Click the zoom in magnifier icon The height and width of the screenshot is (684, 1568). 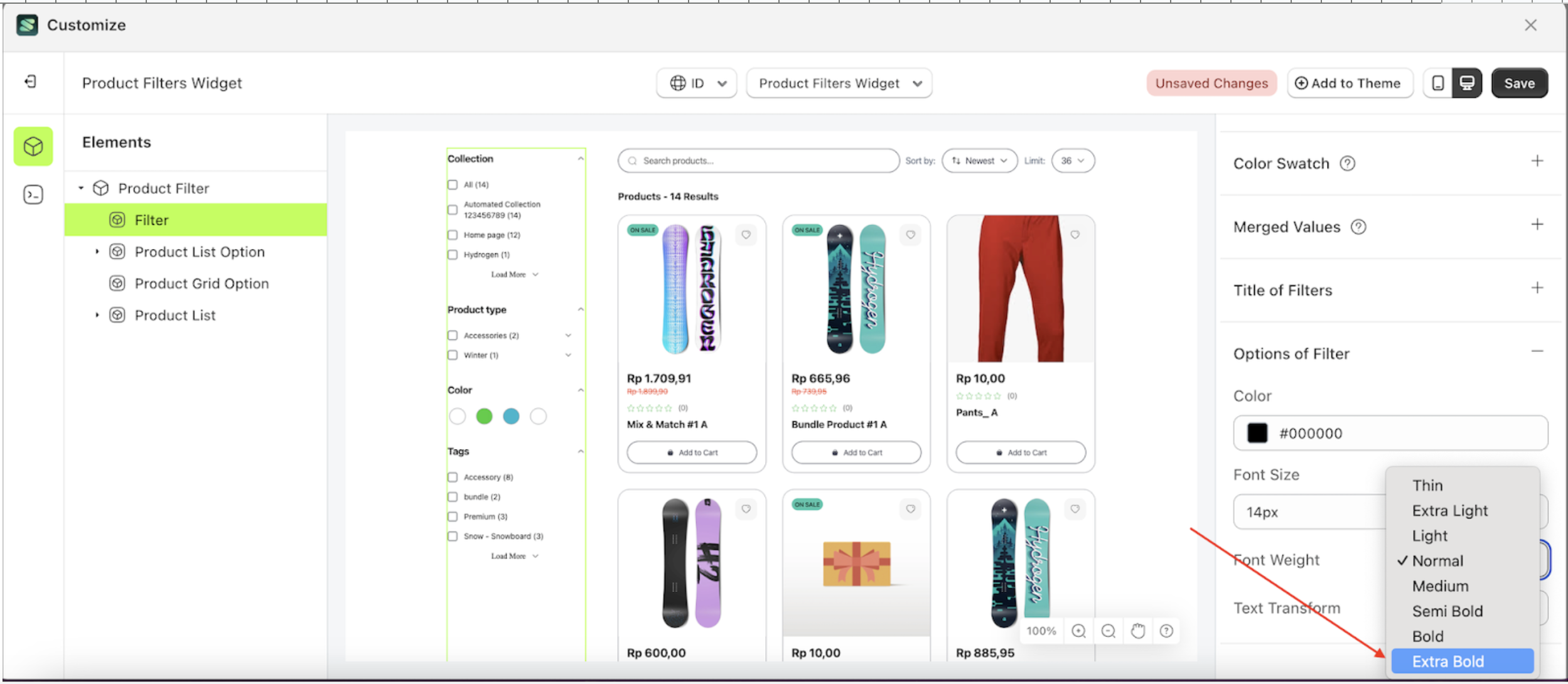click(x=1078, y=631)
